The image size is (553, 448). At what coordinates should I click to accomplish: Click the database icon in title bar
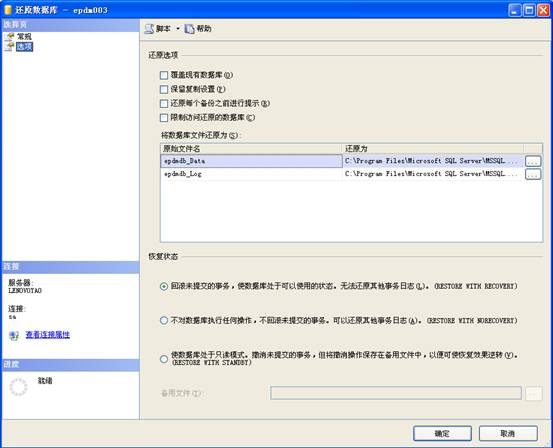pyautogui.click(x=8, y=10)
